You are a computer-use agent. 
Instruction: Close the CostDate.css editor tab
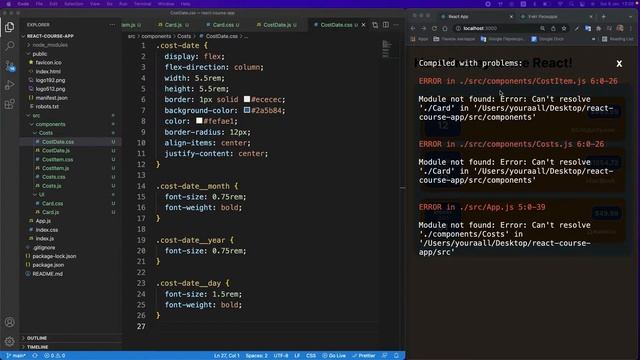(363, 25)
